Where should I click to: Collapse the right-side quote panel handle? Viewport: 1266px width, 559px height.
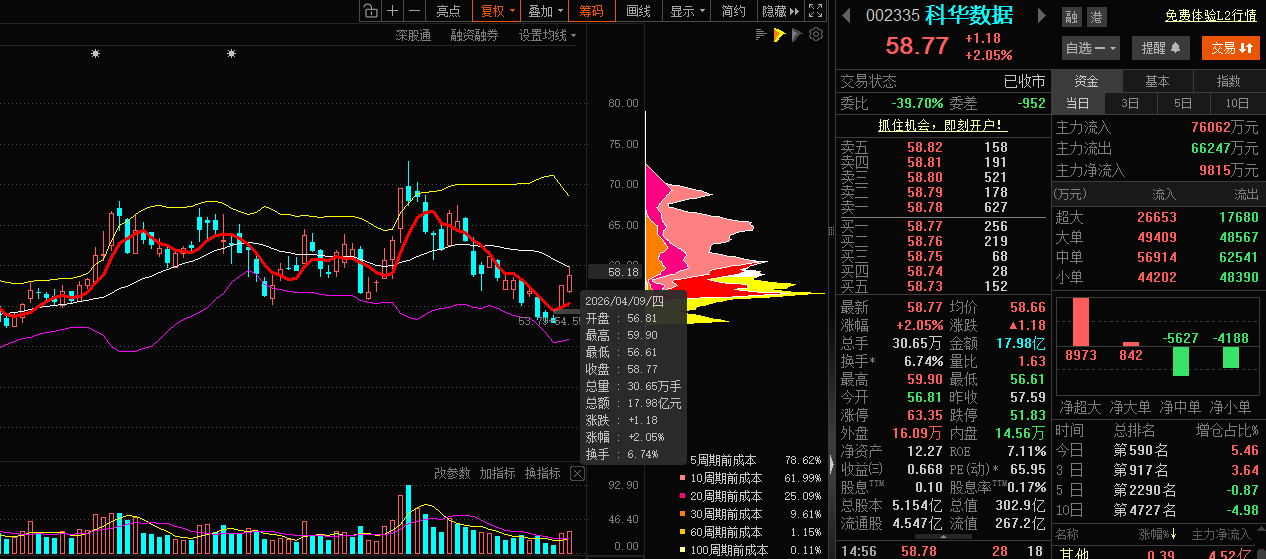pos(831,464)
